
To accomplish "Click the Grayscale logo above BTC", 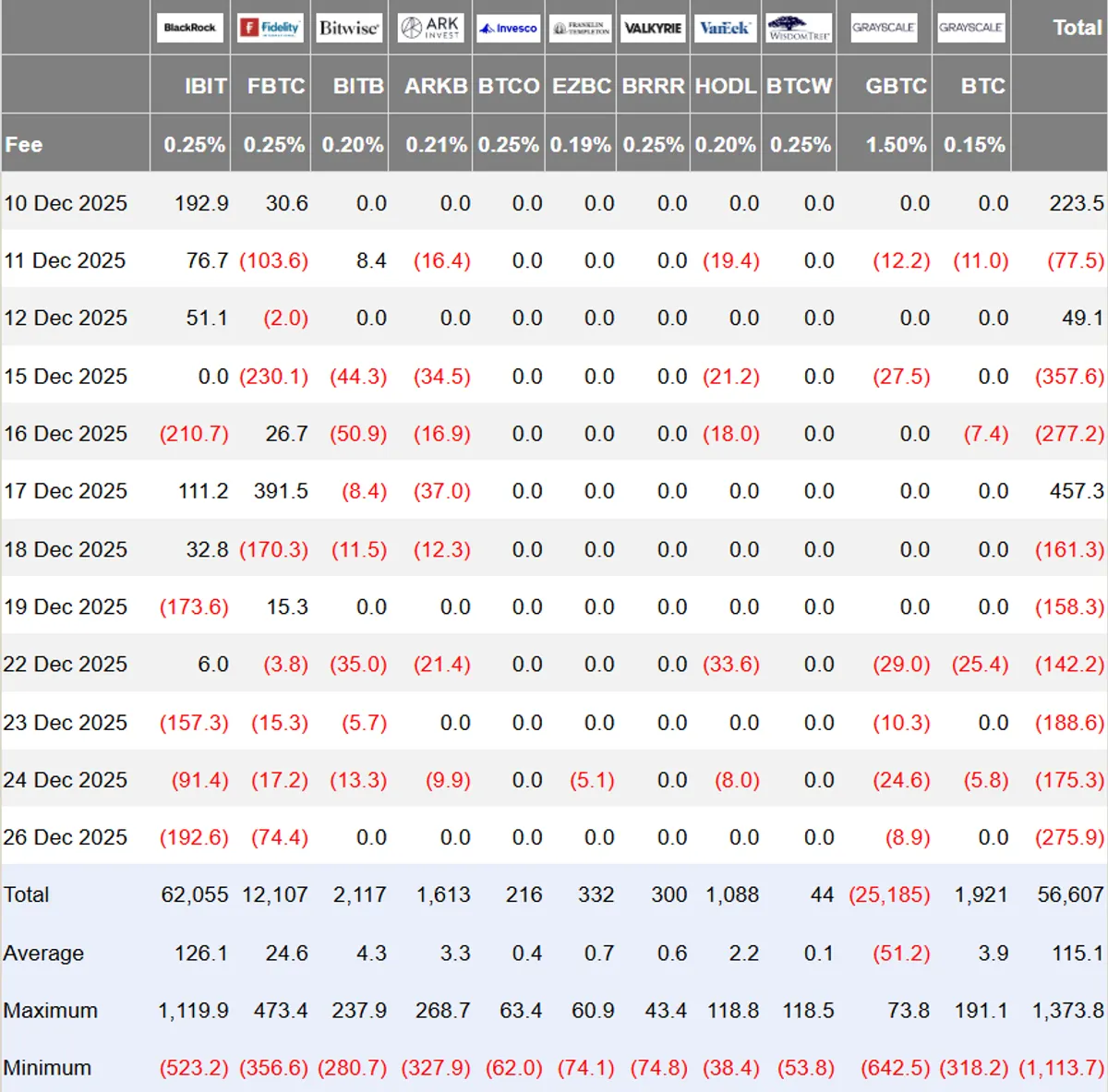I will (970, 28).
